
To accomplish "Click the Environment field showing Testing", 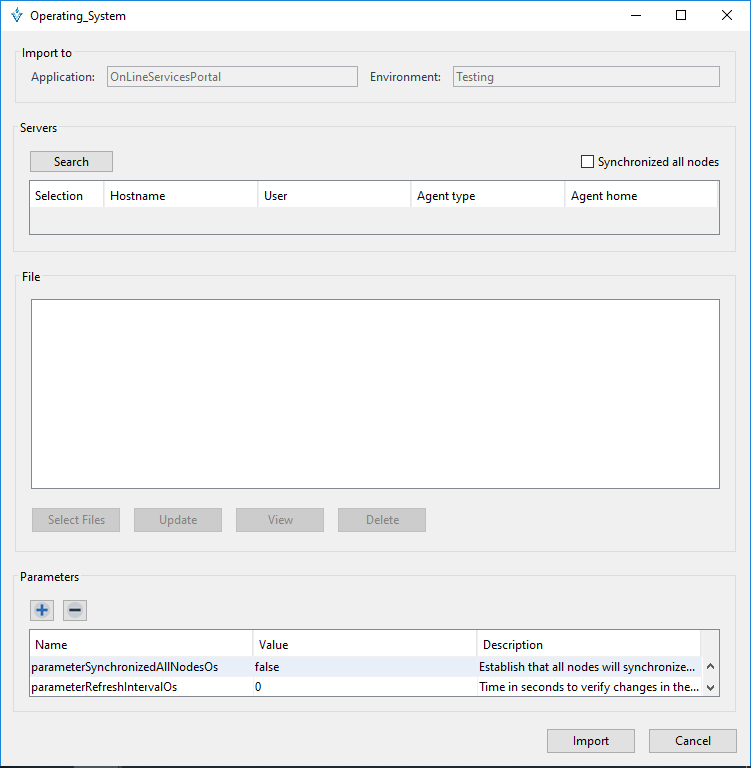I will 586,77.
